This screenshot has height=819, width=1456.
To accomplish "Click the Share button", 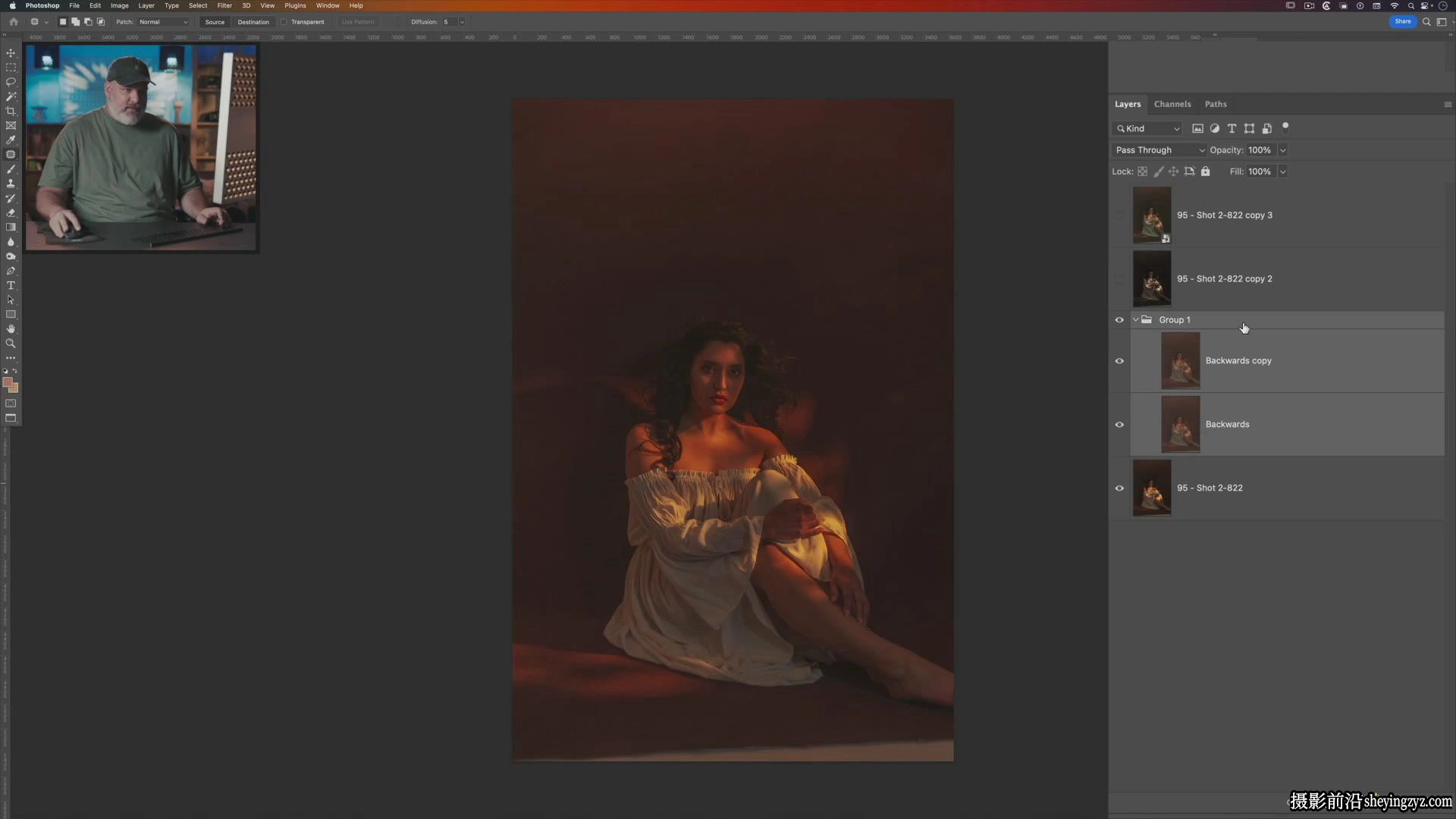I will click(x=1403, y=21).
